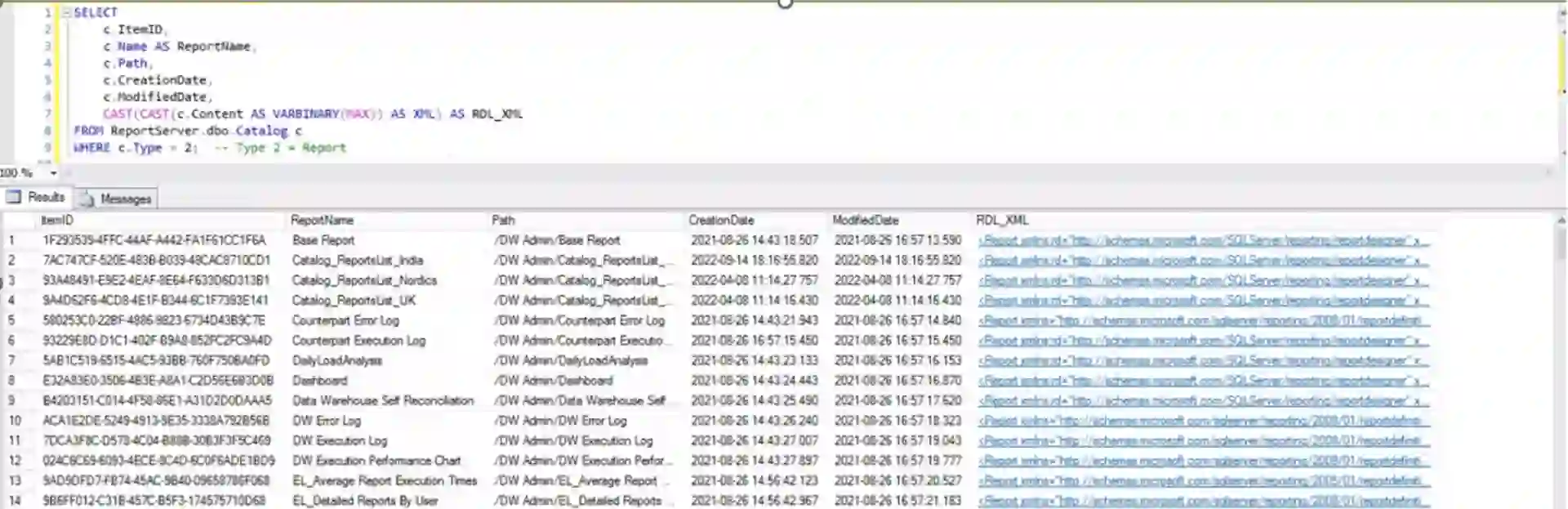Select Path cell '/DW Admin/DW Error Log'
This screenshot has height=509, width=1568.
click(x=560, y=421)
